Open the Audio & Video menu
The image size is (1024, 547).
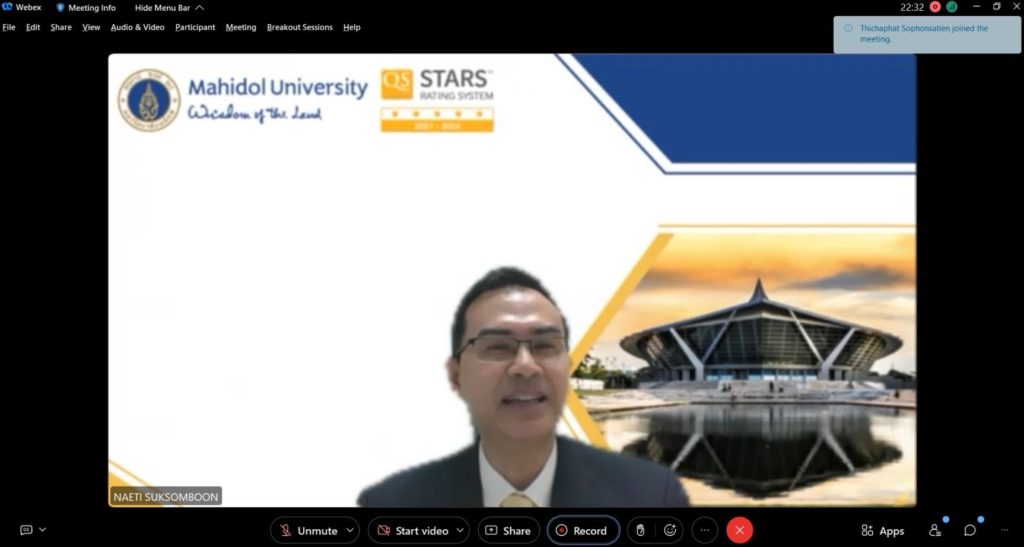coord(138,27)
